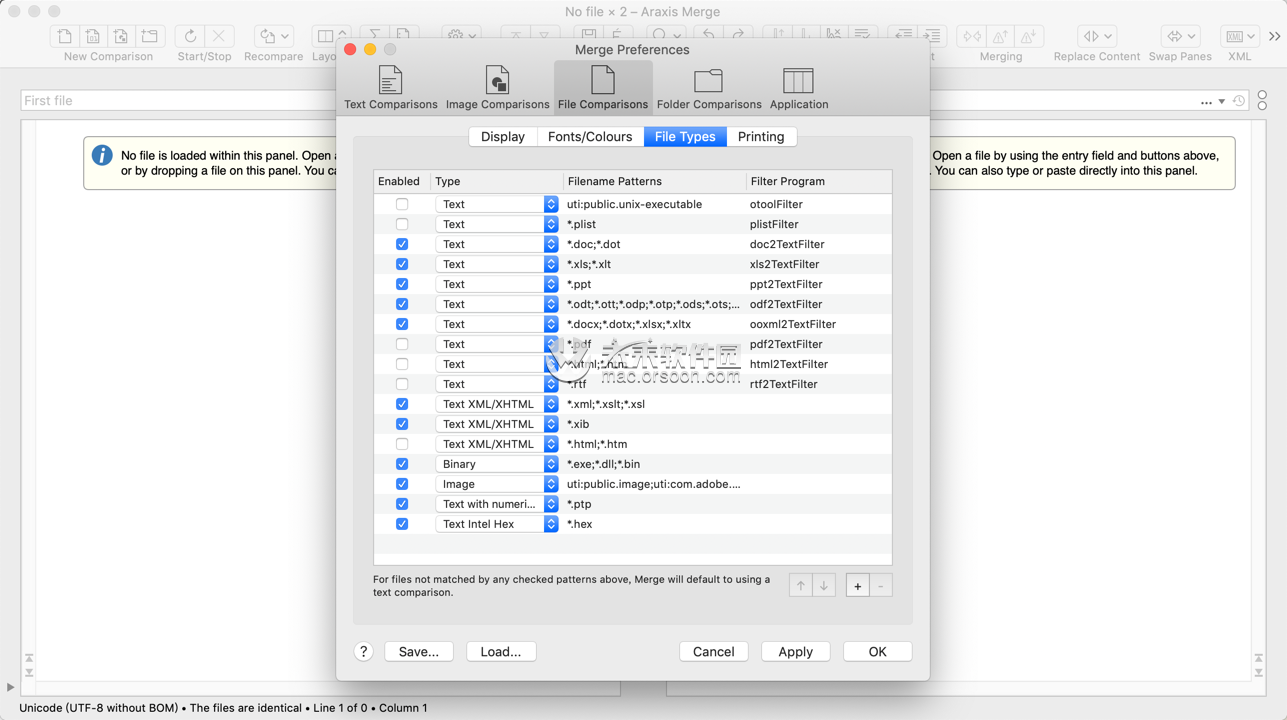The image size is (1287, 720).
Task: Open Text Intel Hex type dropdown
Action: pyautogui.click(x=497, y=524)
